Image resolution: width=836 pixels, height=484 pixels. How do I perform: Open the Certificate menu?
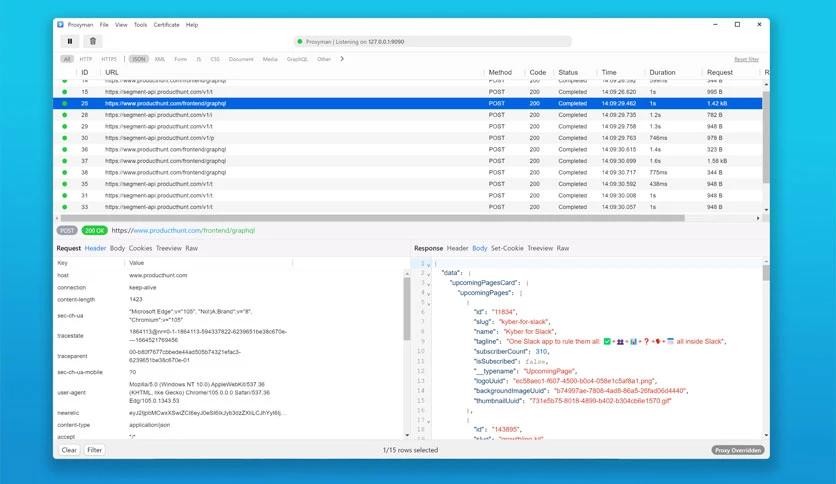(166, 25)
